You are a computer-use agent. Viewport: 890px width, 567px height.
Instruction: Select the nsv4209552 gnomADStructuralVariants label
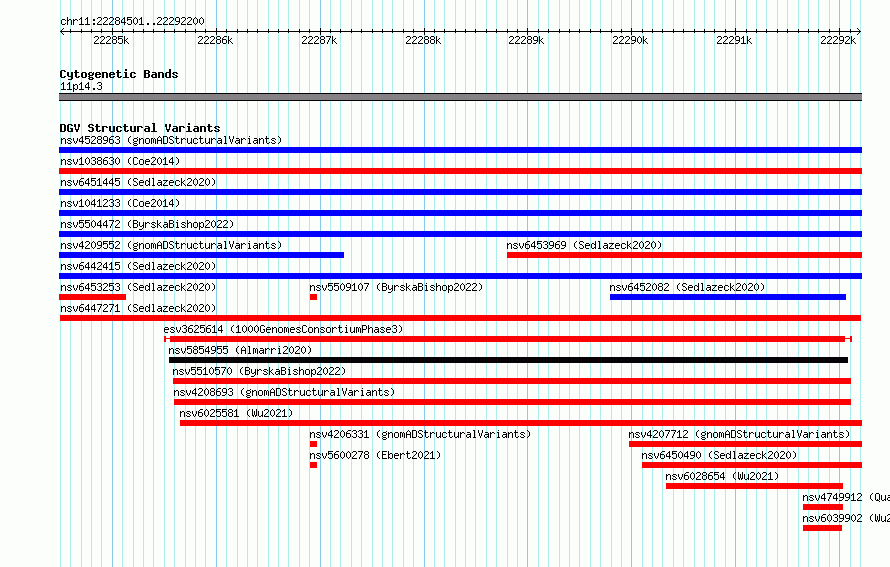coord(171,245)
